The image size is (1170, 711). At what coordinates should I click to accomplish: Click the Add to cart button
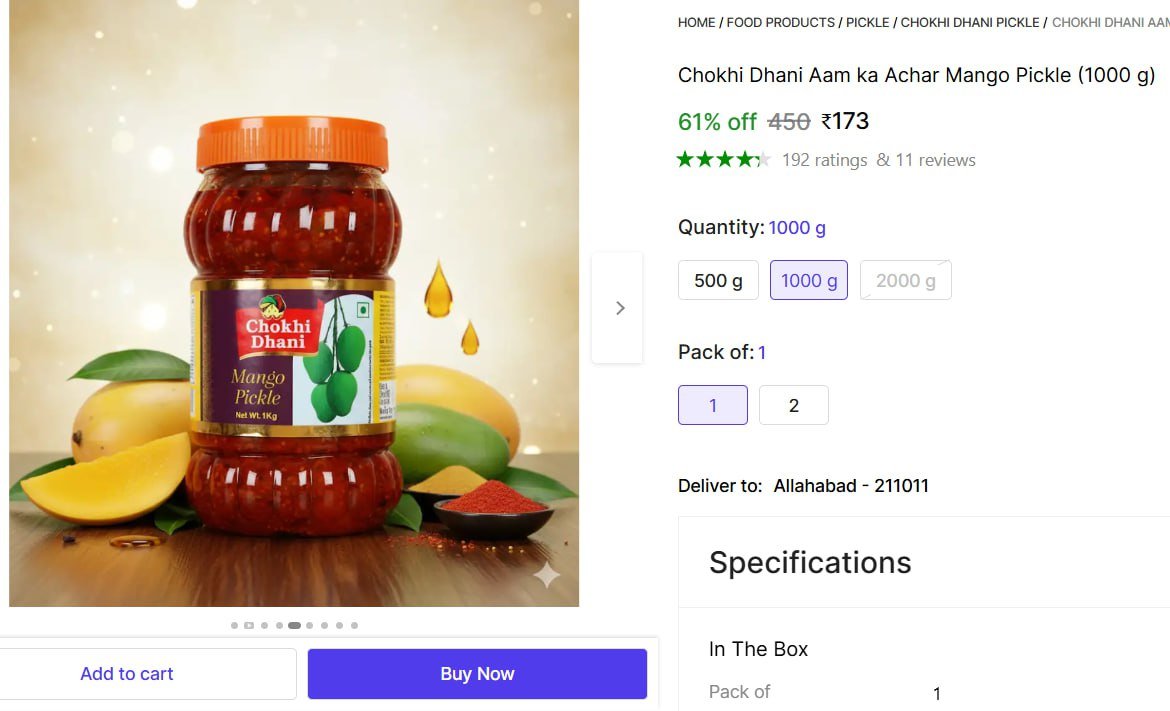click(x=127, y=674)
